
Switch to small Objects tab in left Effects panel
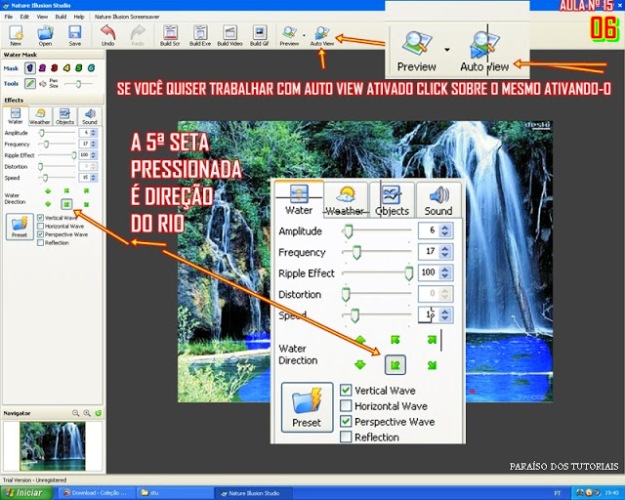click(65, 116)
